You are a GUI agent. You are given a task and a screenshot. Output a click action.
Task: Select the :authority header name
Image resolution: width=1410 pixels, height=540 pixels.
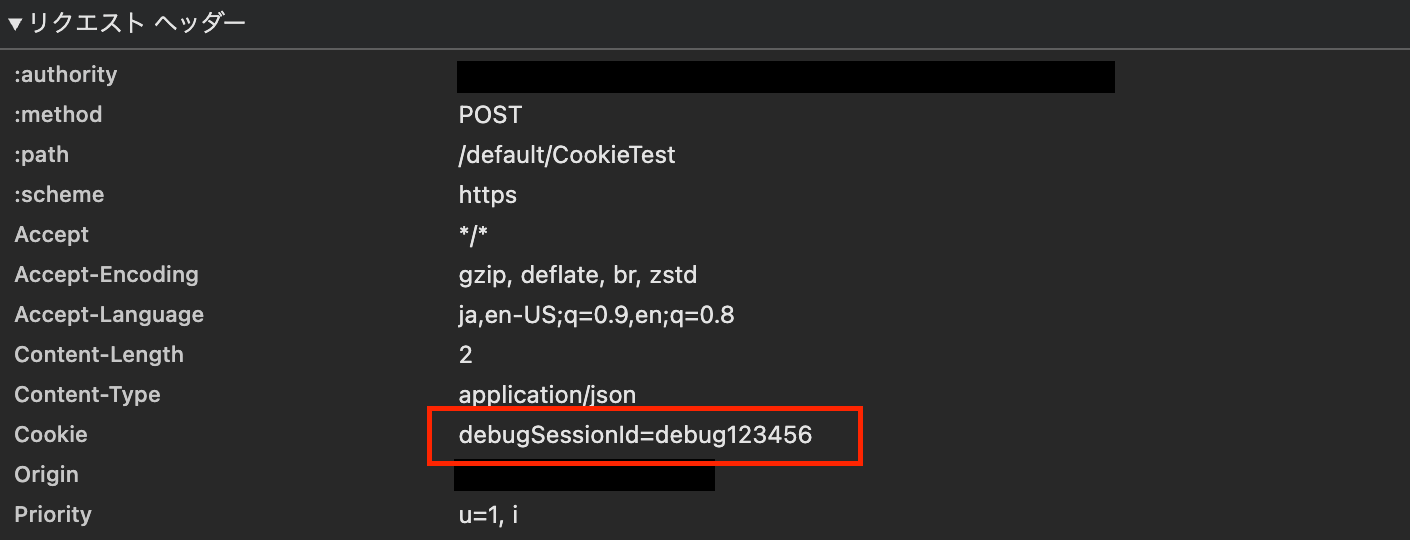[x=66, y=75]
